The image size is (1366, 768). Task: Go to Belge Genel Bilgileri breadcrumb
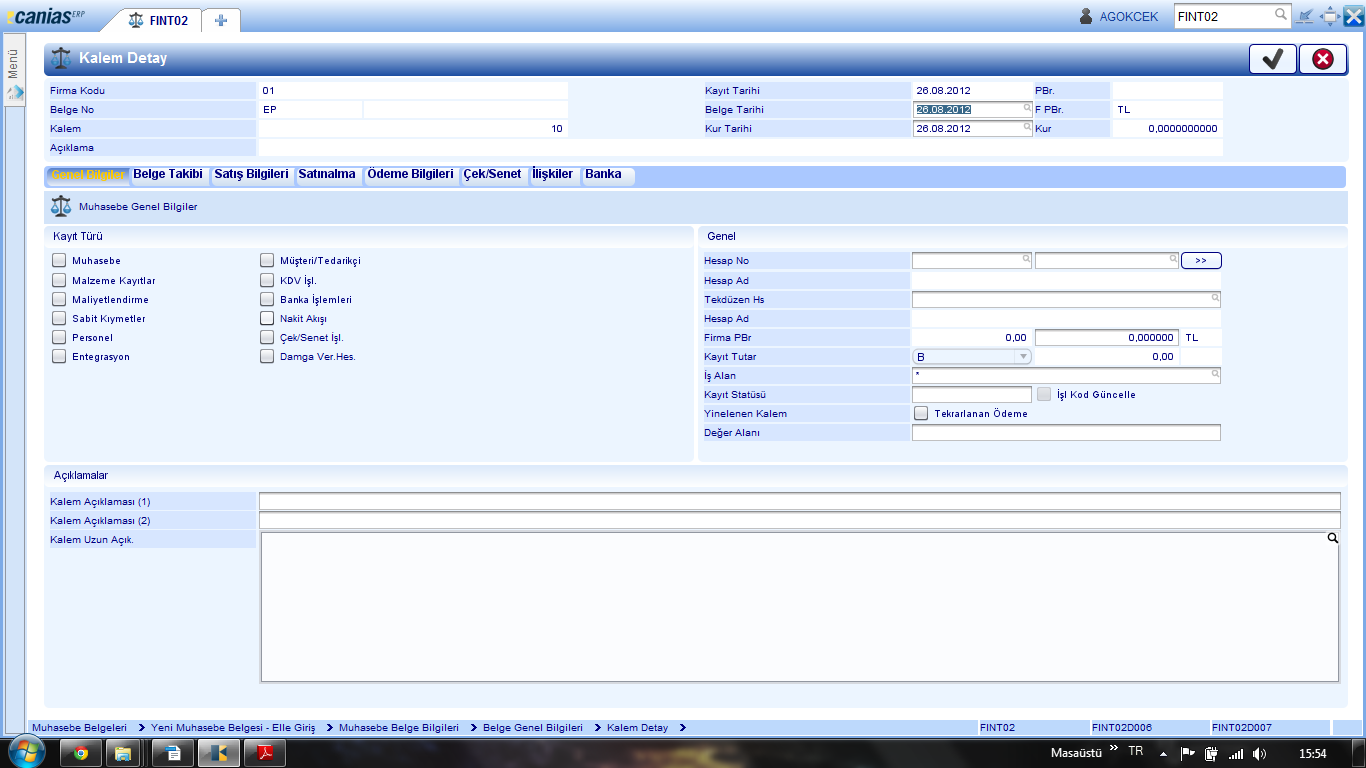click(533, 727)
